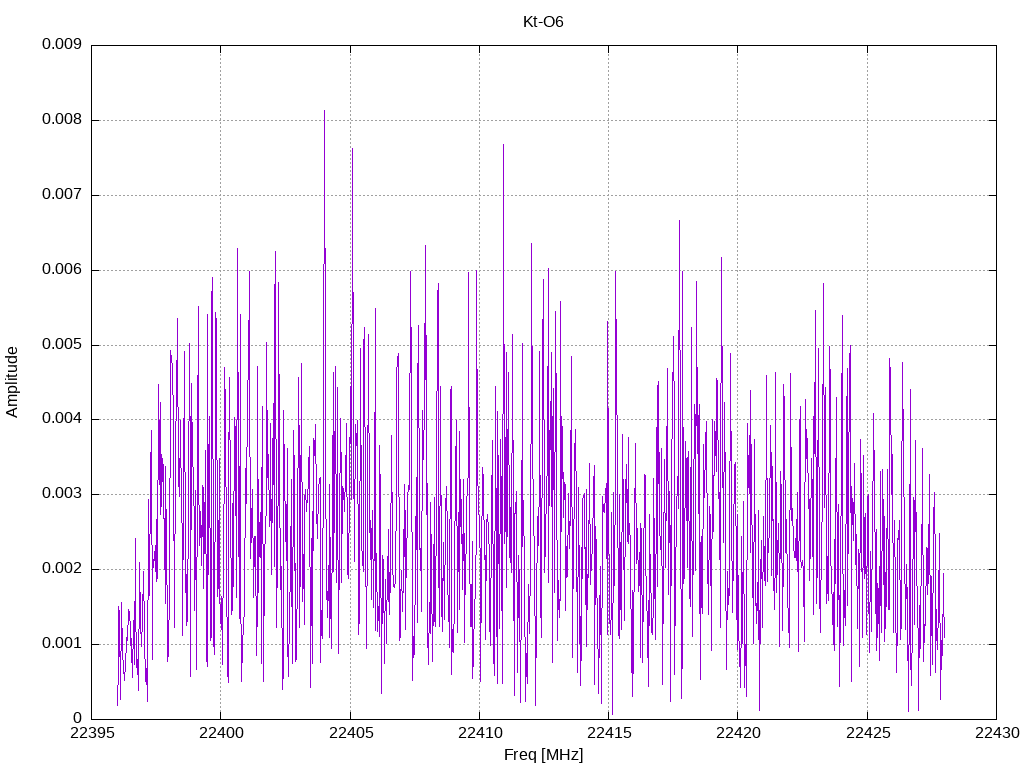The height and width of the screenshot is (768, 1024).
Task: Click the 0.004 y-axis tick label
Action: tap(62, 419)
